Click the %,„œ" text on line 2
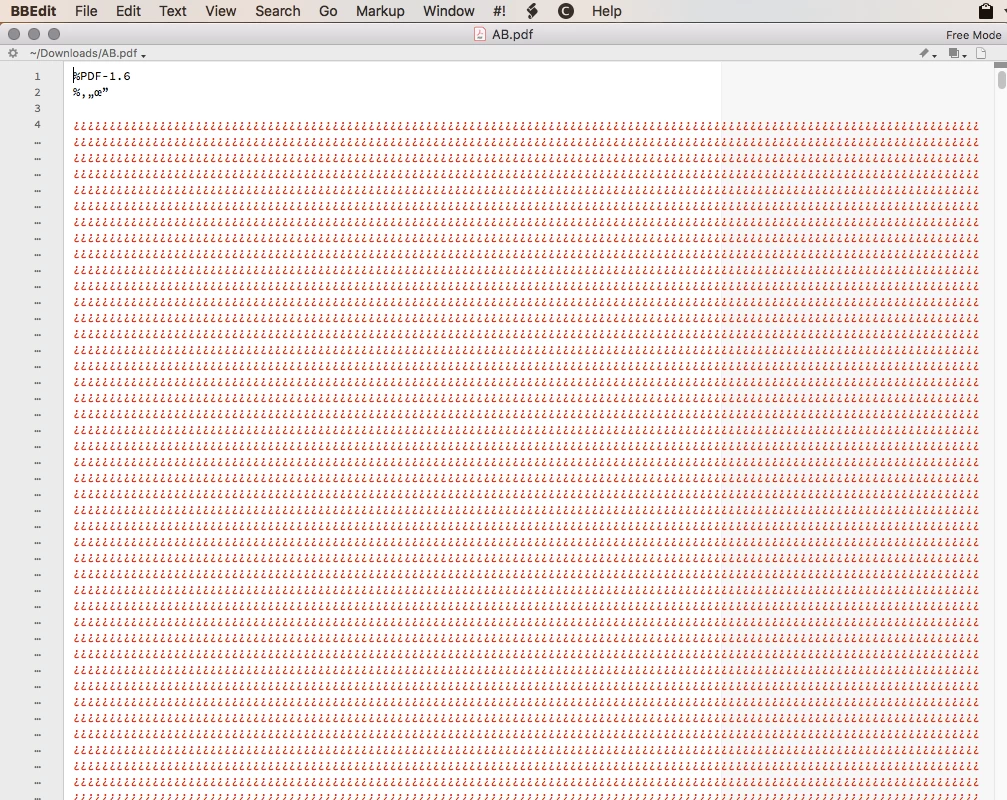This screenshot has height=800, width=1007. [x=91, y=92]
